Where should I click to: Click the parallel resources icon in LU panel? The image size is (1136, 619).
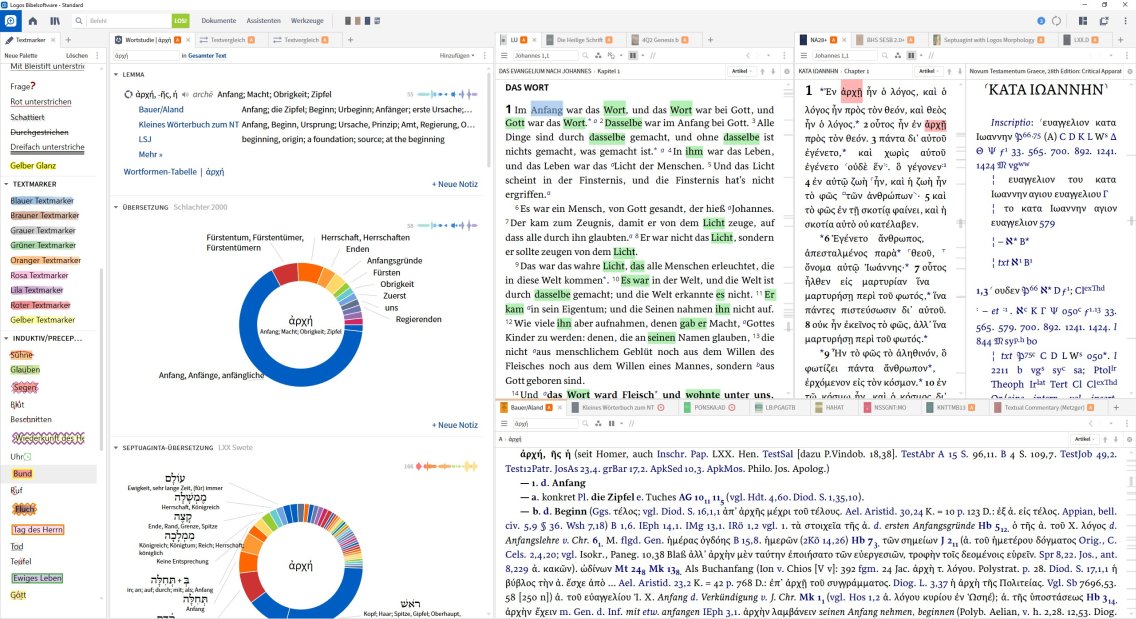(633, 56)
